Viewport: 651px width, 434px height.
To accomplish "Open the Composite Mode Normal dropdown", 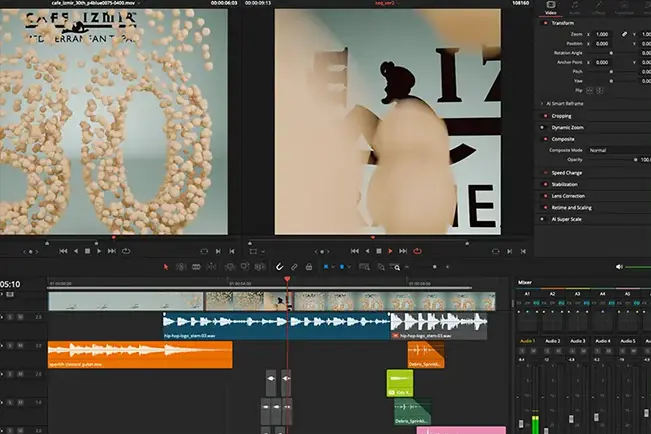I will pyautogui.click(x=619, y=150).
